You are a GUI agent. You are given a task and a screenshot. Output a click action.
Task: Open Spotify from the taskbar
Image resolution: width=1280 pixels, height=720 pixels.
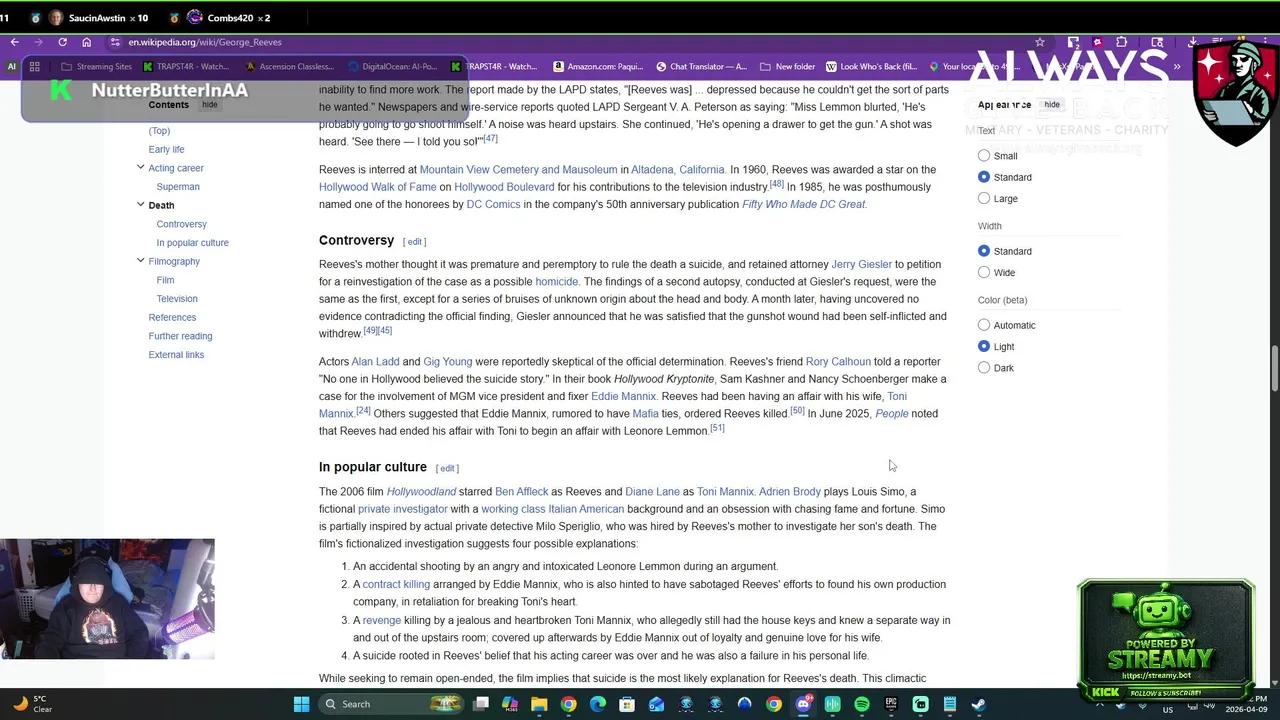[862, 704]
